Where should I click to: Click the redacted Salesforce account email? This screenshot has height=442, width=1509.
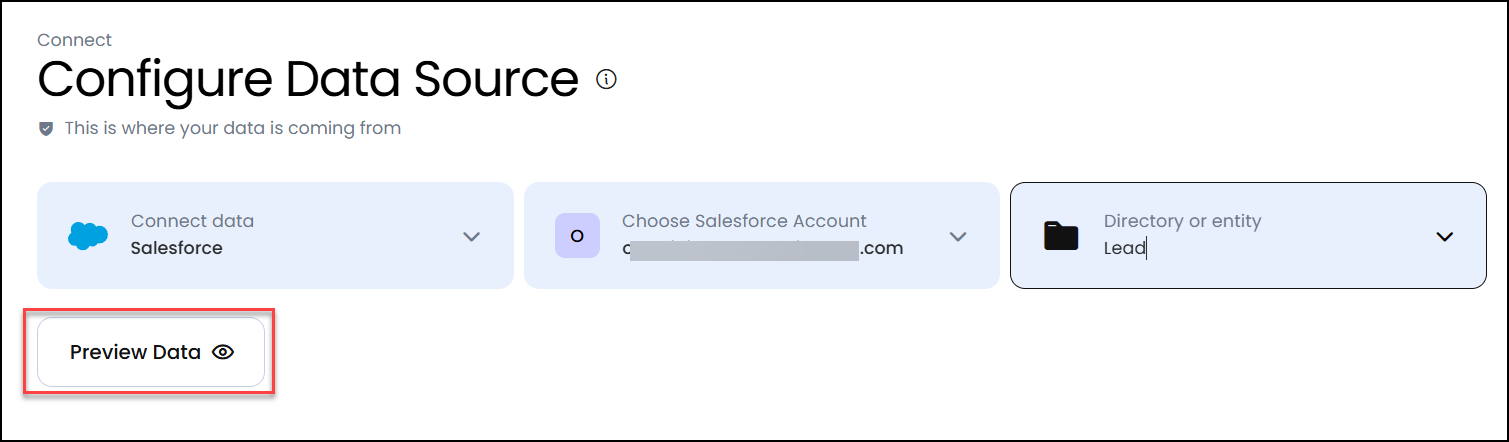point(762,248)
